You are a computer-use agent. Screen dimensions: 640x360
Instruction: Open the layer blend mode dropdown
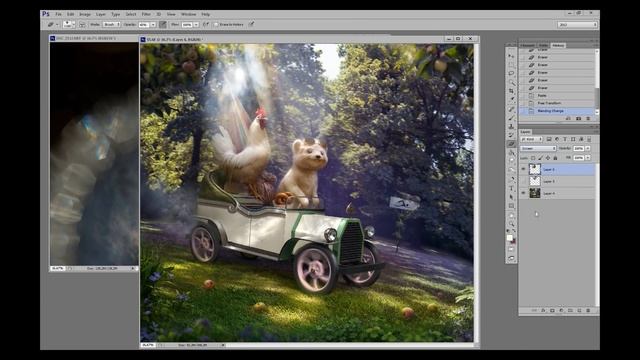(538, 148)
